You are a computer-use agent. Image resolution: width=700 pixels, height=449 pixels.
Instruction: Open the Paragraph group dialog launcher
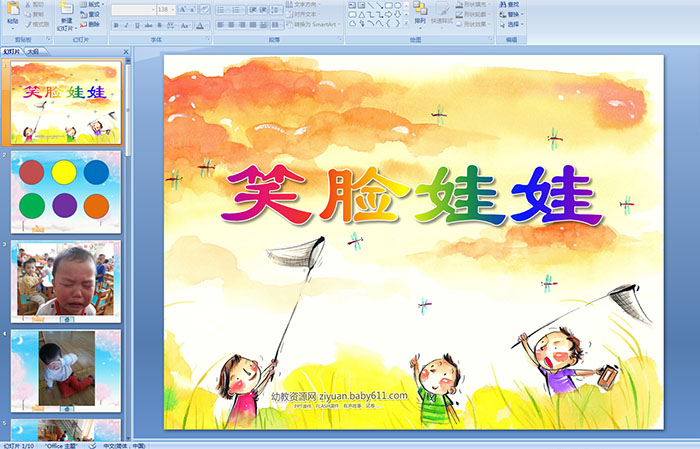(340, 39)
